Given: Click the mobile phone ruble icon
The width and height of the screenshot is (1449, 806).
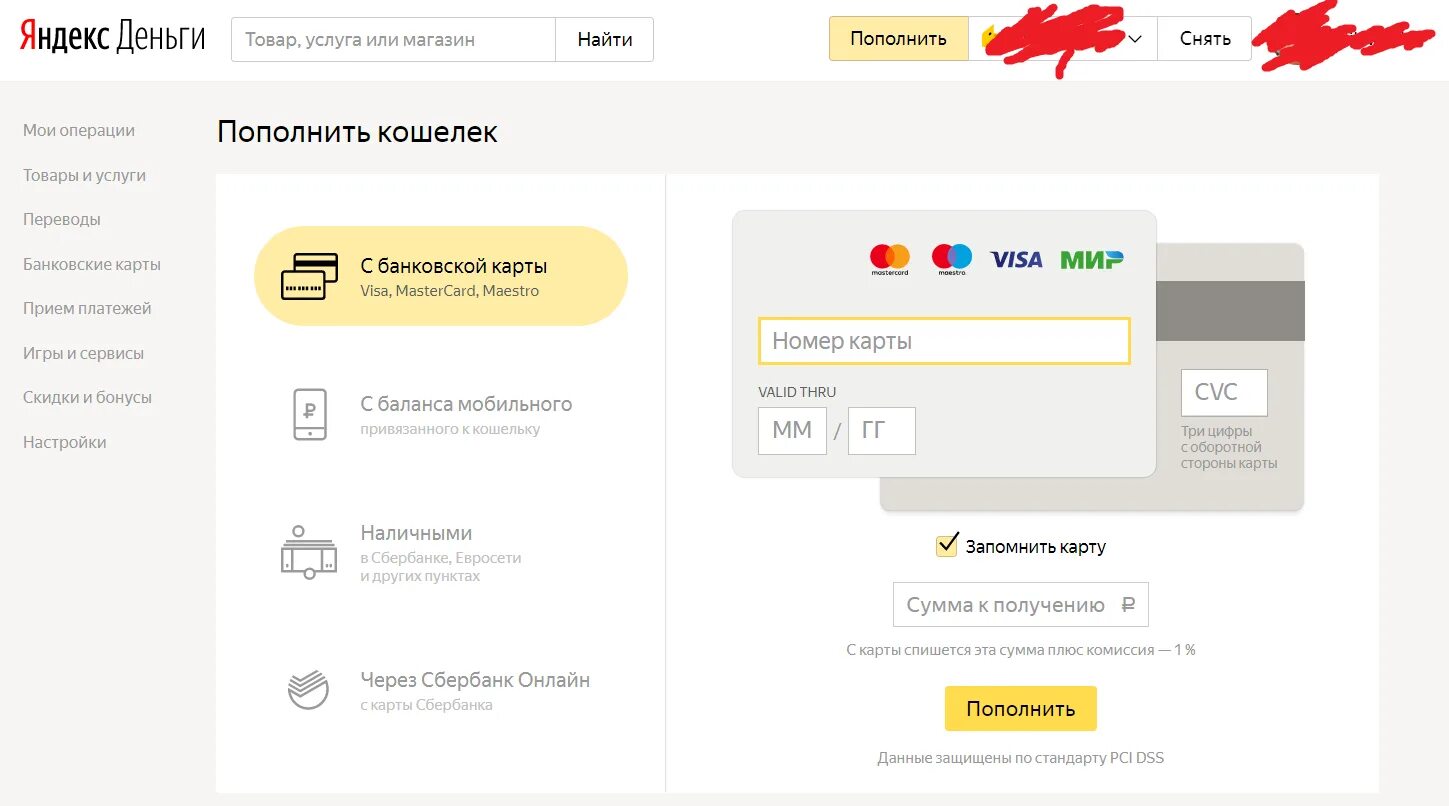Looking at the screenshot, I should point(309,414).
